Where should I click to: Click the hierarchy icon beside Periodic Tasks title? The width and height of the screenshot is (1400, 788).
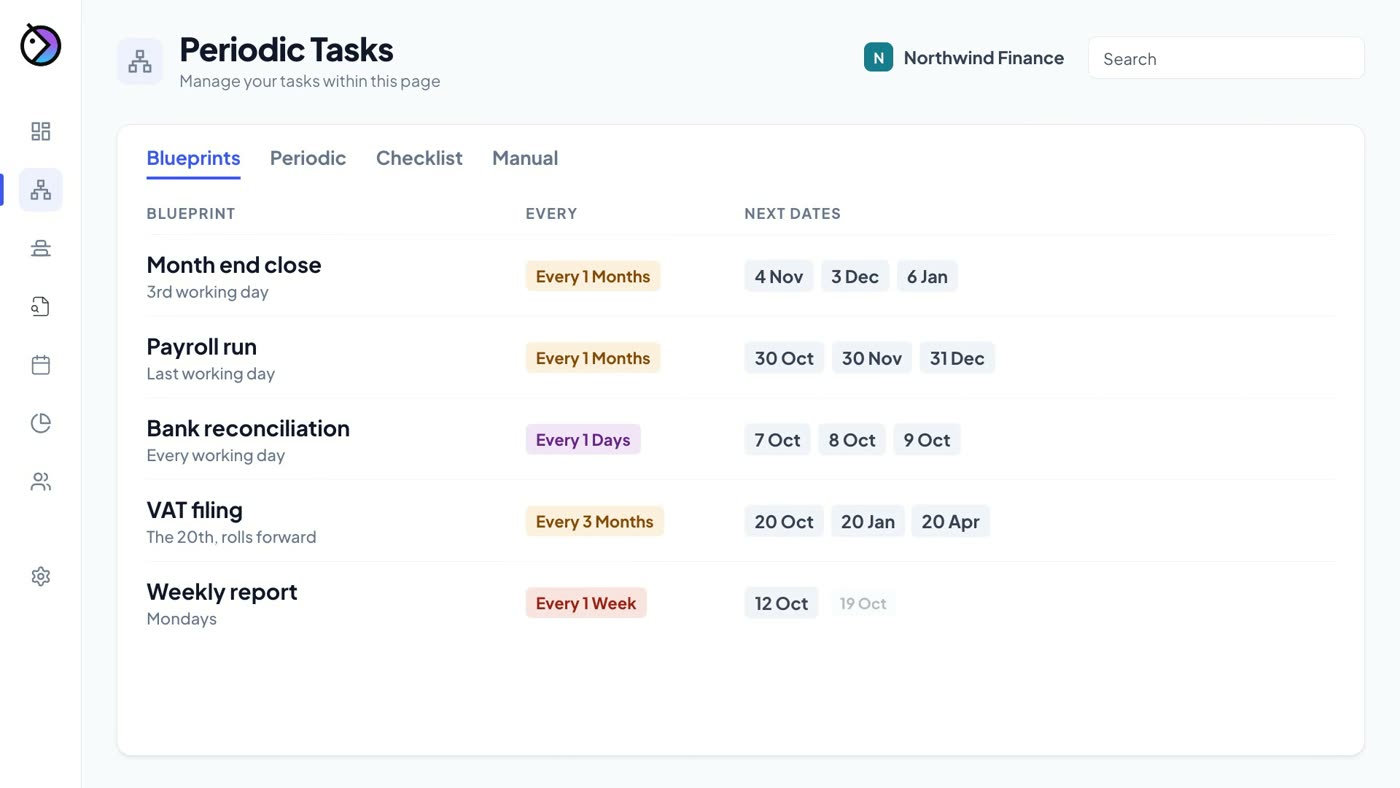pyautogui.click(x=140, y=62)
